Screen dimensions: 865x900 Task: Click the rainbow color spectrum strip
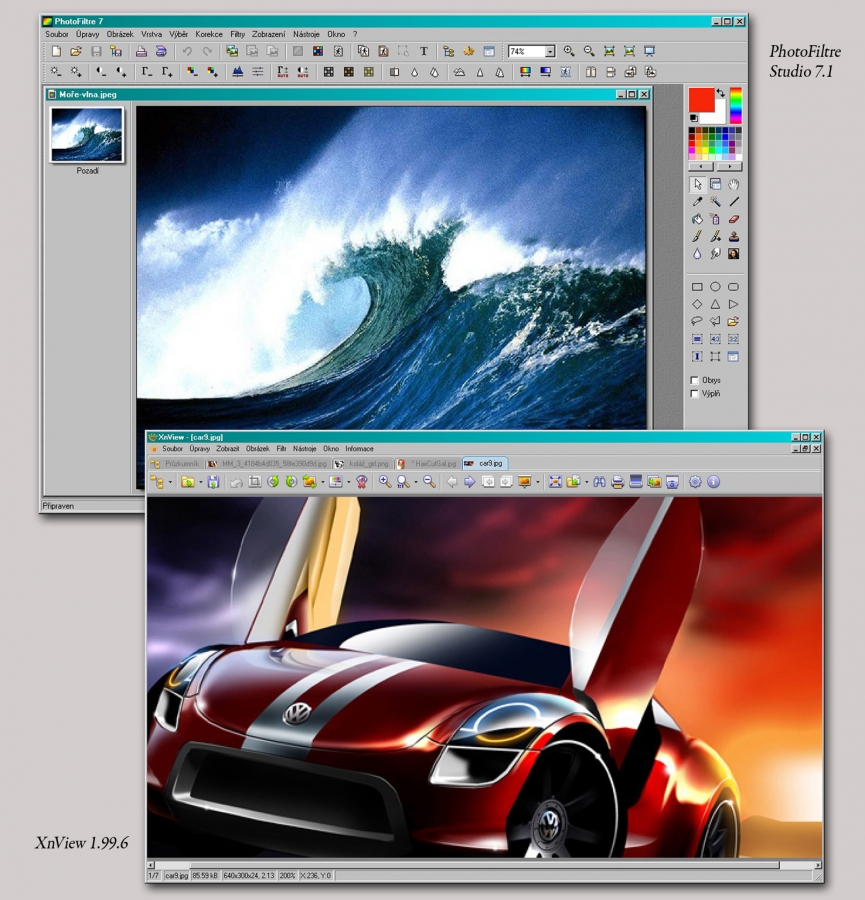point(736,106)
